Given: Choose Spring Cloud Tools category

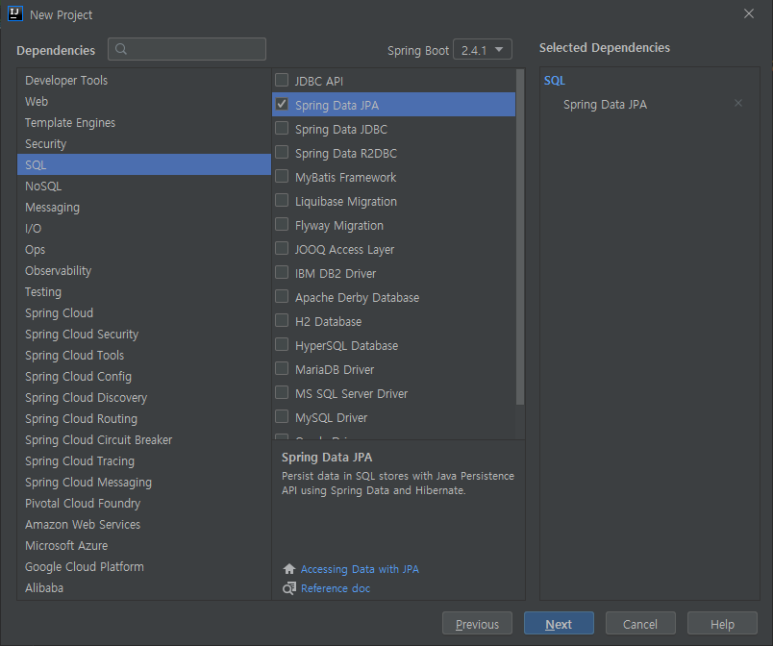Looking at the screenshot, I should point(144,356).
